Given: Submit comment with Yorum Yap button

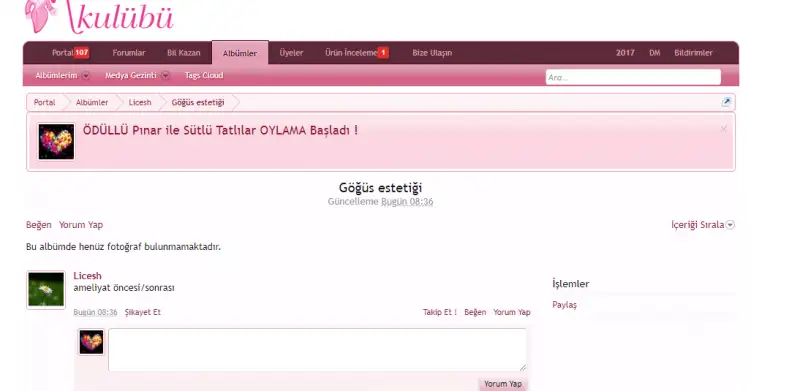Looking at the screenshot, I should pyautogui.click(x=503, y=384).
